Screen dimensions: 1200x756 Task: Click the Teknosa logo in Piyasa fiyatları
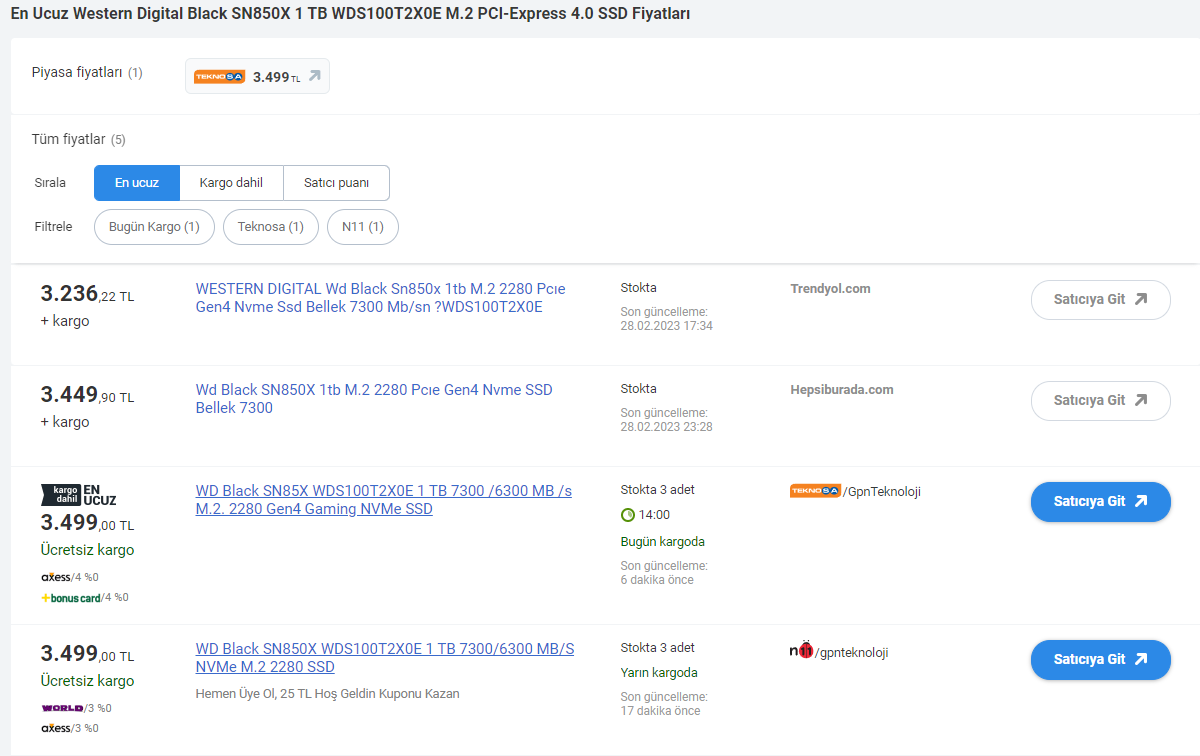(219, 77)
